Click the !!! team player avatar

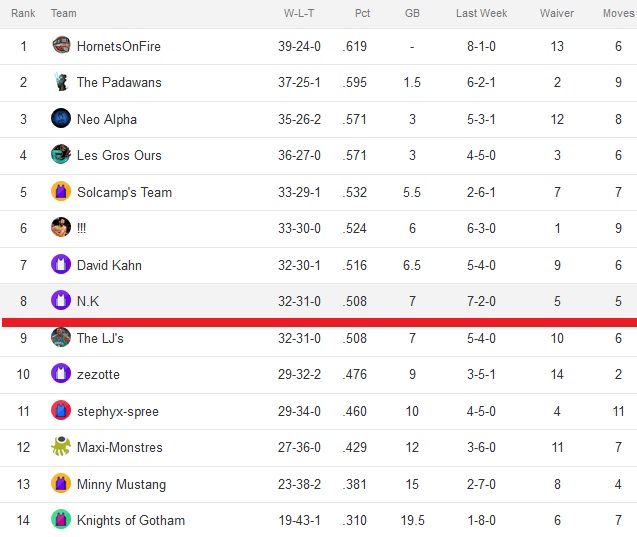tap(61, 227)
